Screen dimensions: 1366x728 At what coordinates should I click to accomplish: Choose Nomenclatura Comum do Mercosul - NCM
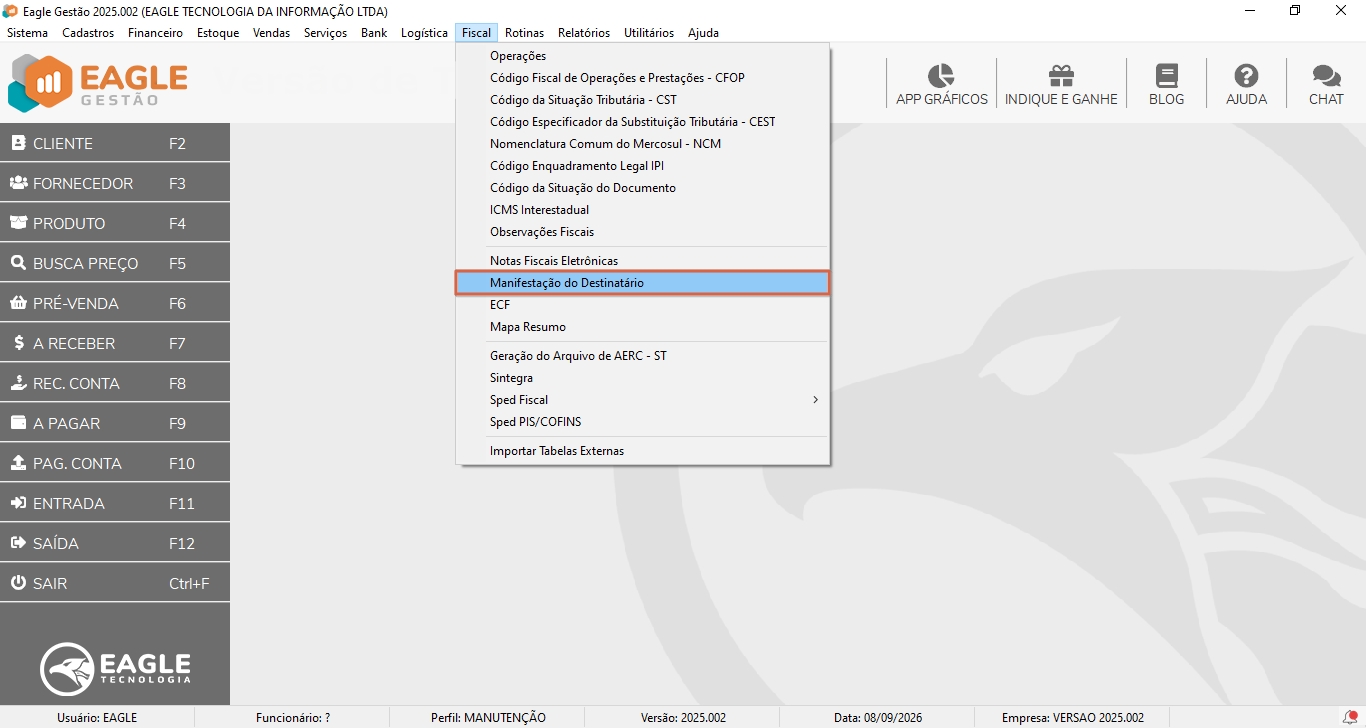642,144
